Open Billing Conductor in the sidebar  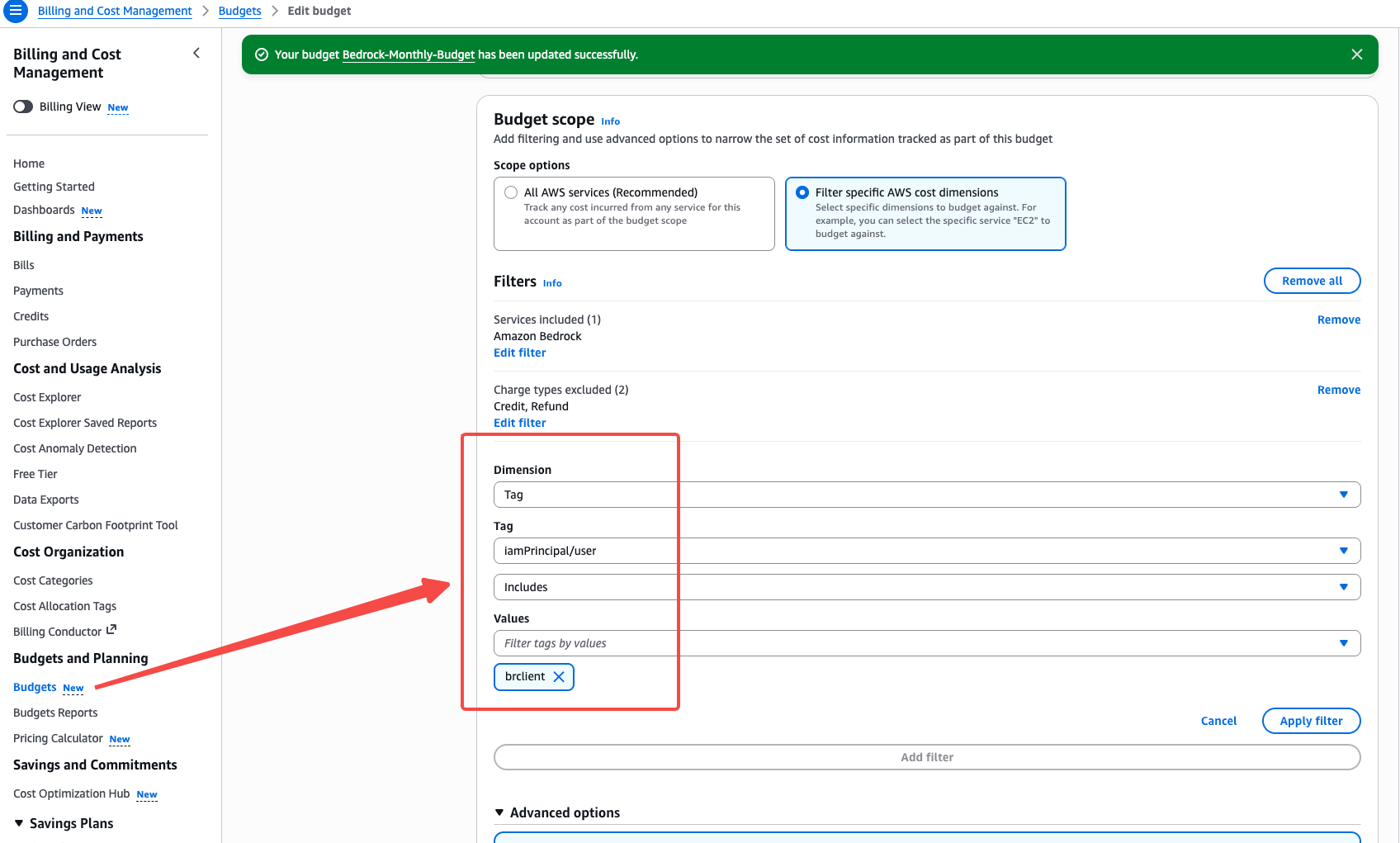58,632
